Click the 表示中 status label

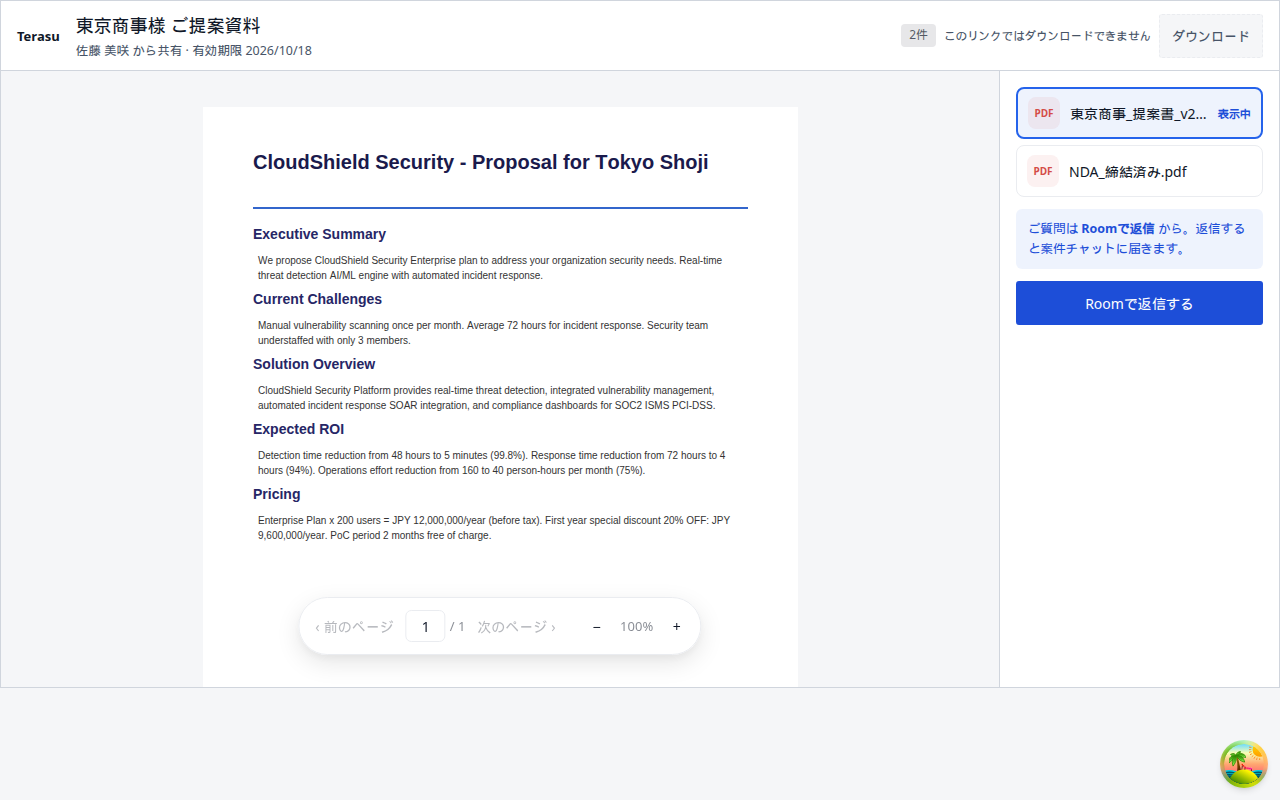[1234, 114]
